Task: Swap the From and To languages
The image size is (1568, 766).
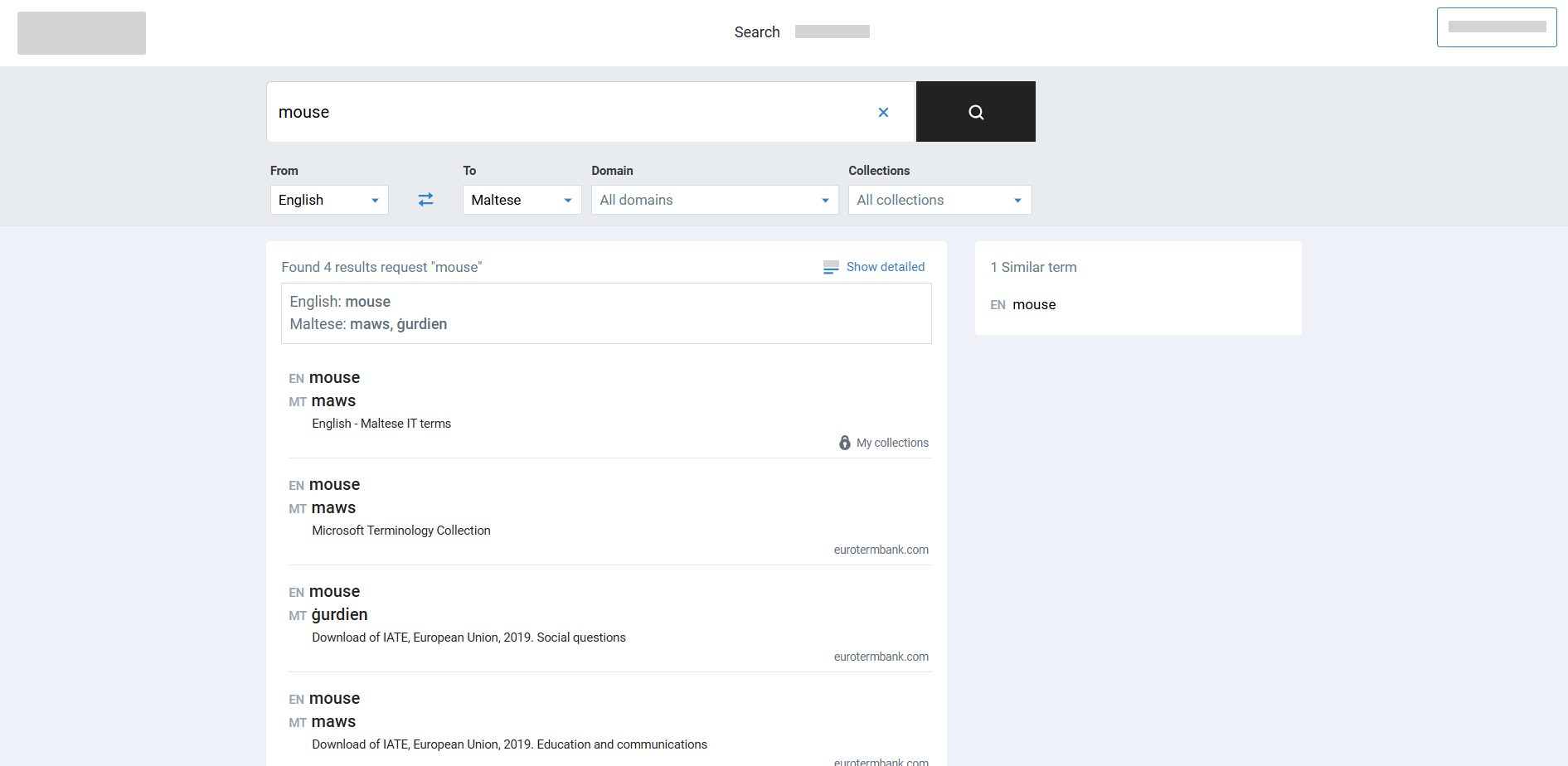Action: tap(425, 200)
